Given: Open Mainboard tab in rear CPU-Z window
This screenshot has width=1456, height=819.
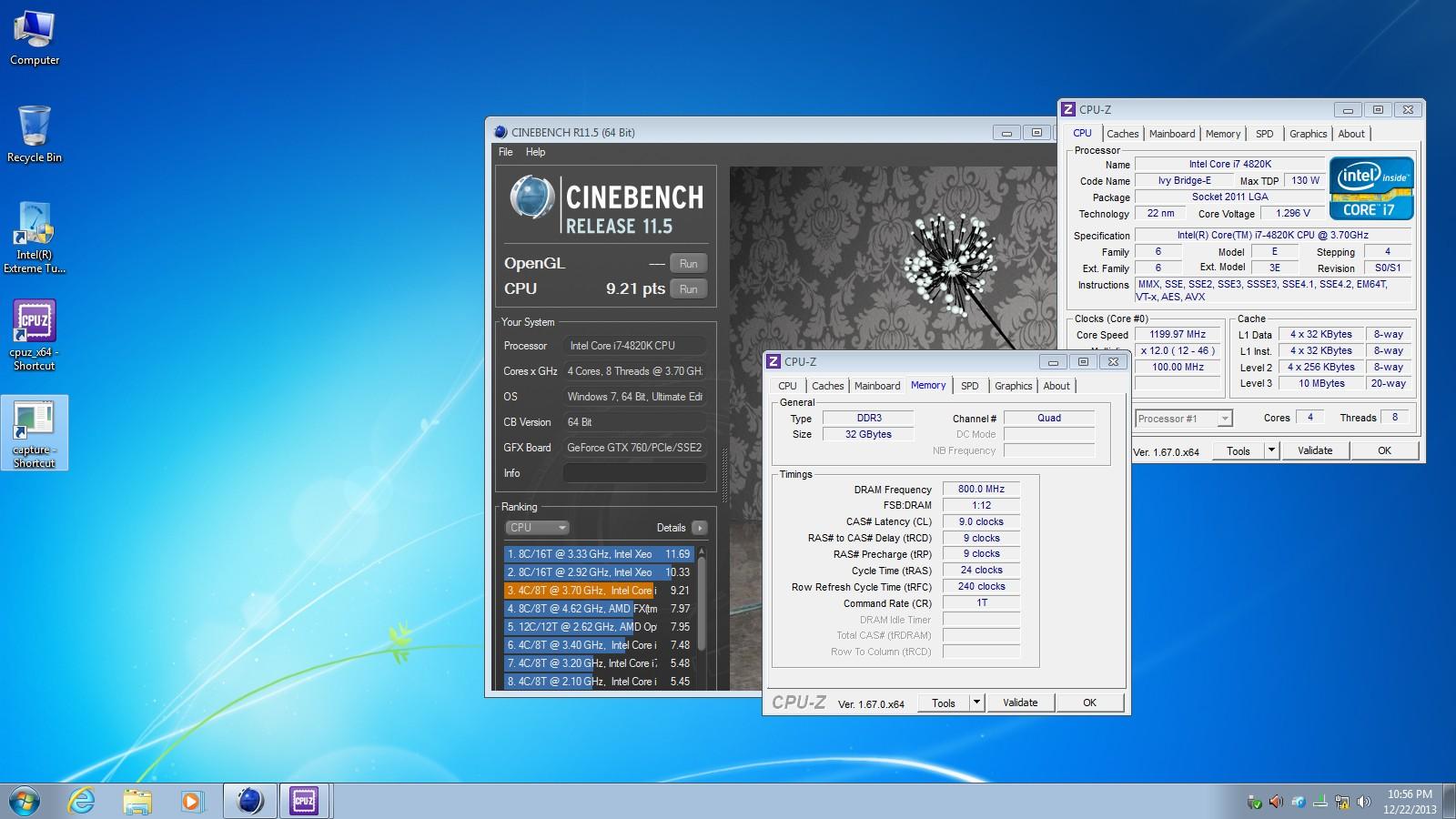Looking at the screenshot, I should 1172,134.
